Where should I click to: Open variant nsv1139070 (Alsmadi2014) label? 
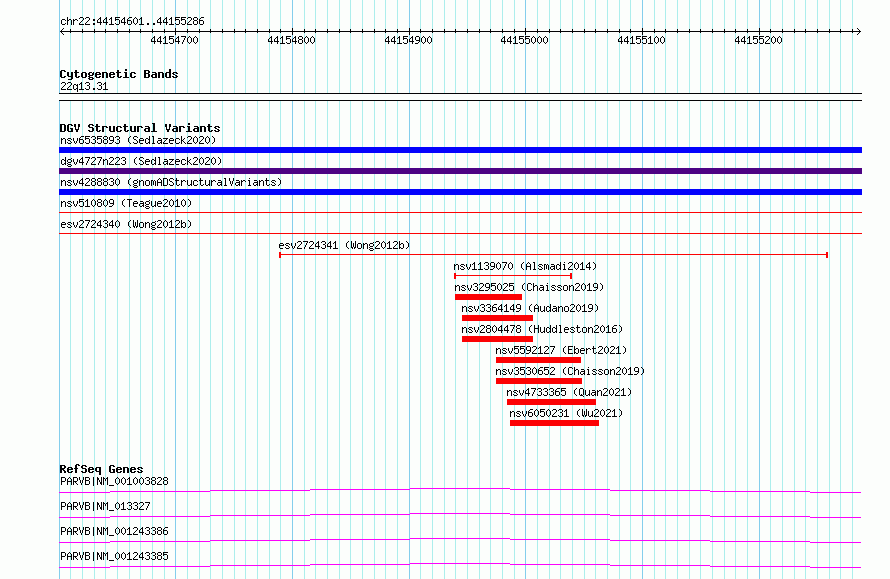tap(525, 266)
